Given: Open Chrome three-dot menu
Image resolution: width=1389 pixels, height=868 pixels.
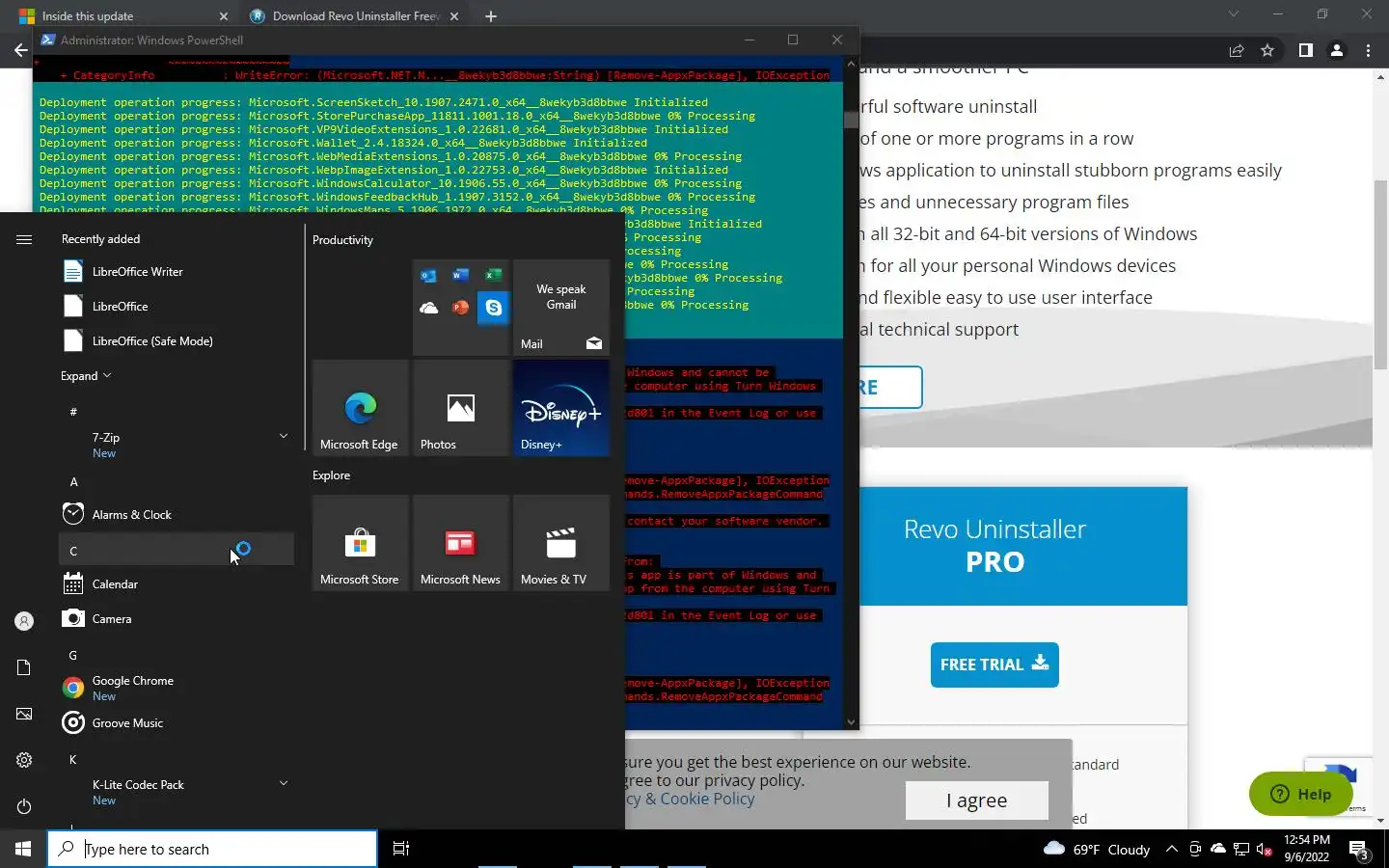Looking at the screenshot, I should [1368, 50].
